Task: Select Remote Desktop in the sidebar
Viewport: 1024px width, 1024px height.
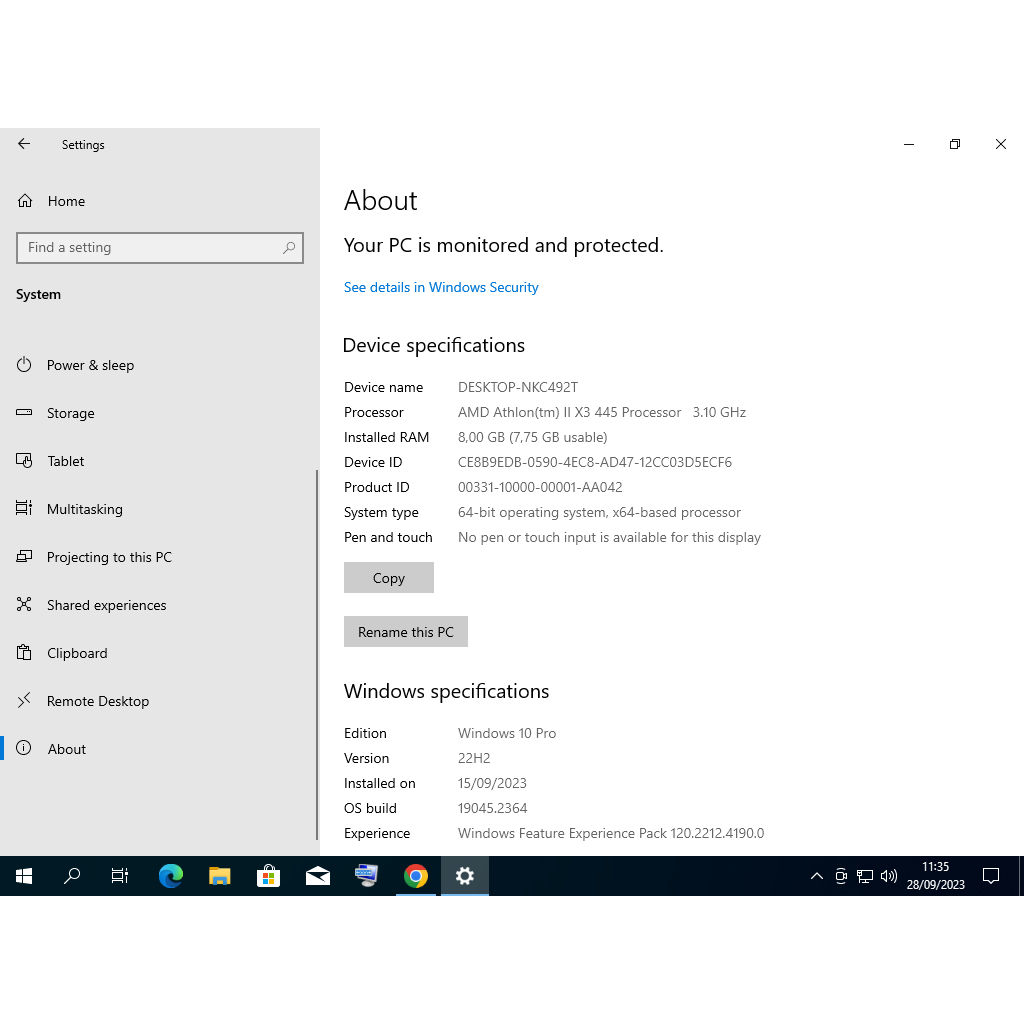Action: pyautogui.click(x=97, y=701)
